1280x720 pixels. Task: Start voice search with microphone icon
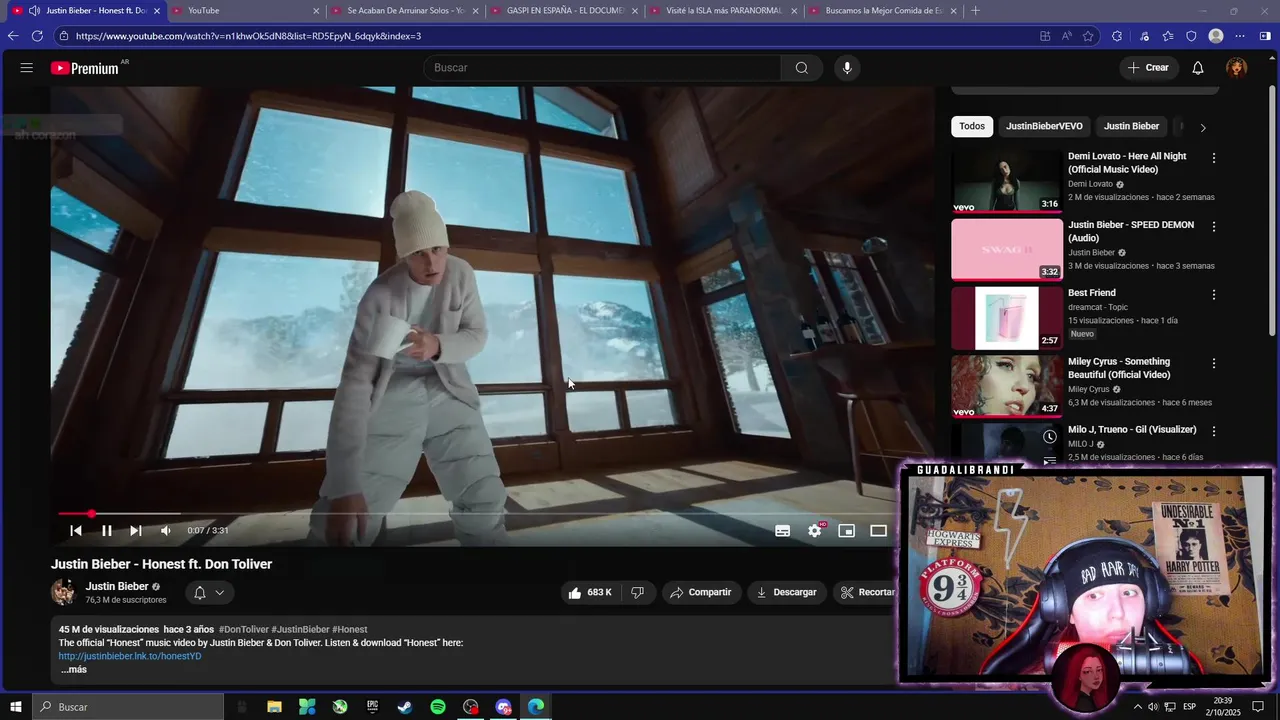[847, 68]
